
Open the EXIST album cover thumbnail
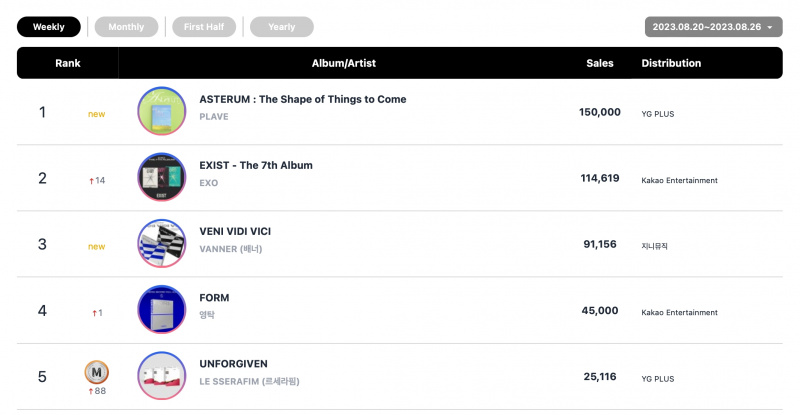(162, 177)
